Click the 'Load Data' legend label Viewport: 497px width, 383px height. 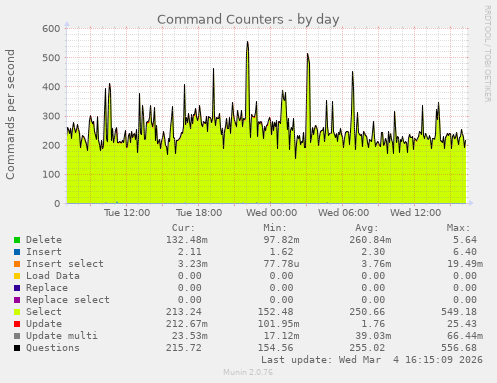tap(53, 276)
